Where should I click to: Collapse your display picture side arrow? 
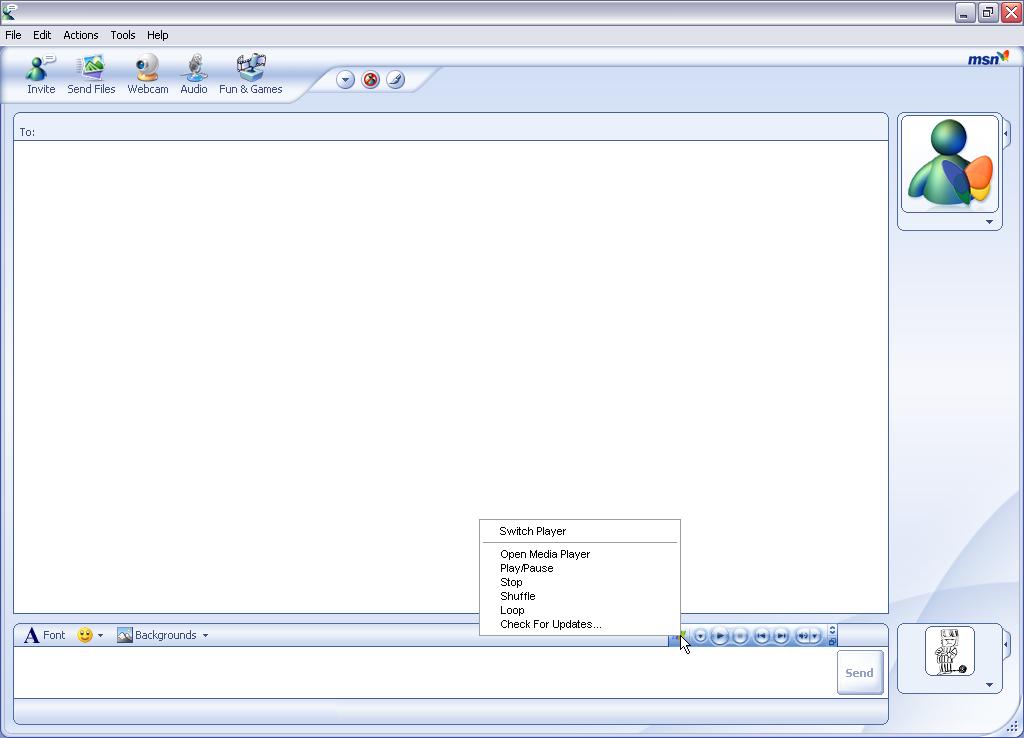point(1006,645)
